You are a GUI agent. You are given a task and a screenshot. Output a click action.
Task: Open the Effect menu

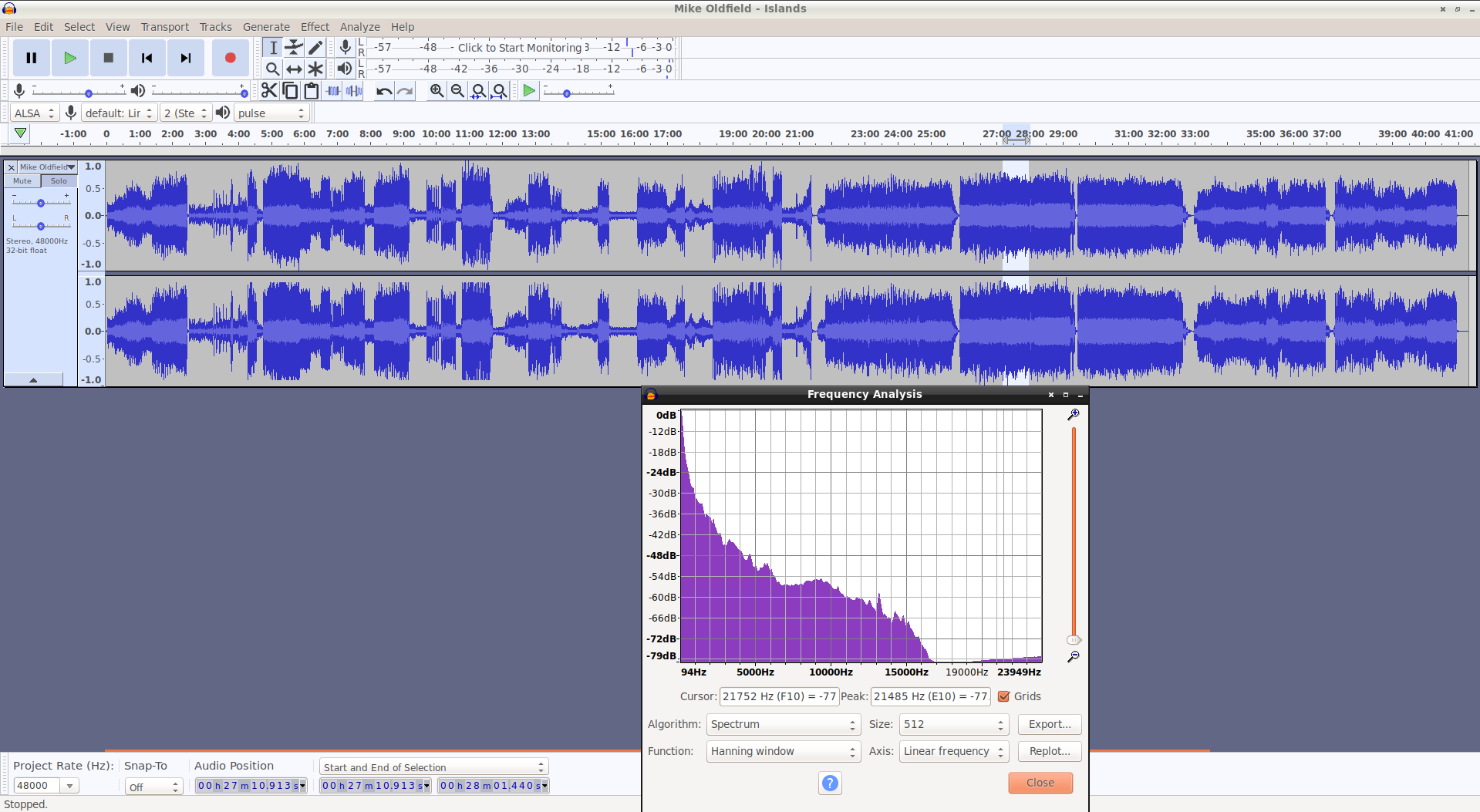315,27
